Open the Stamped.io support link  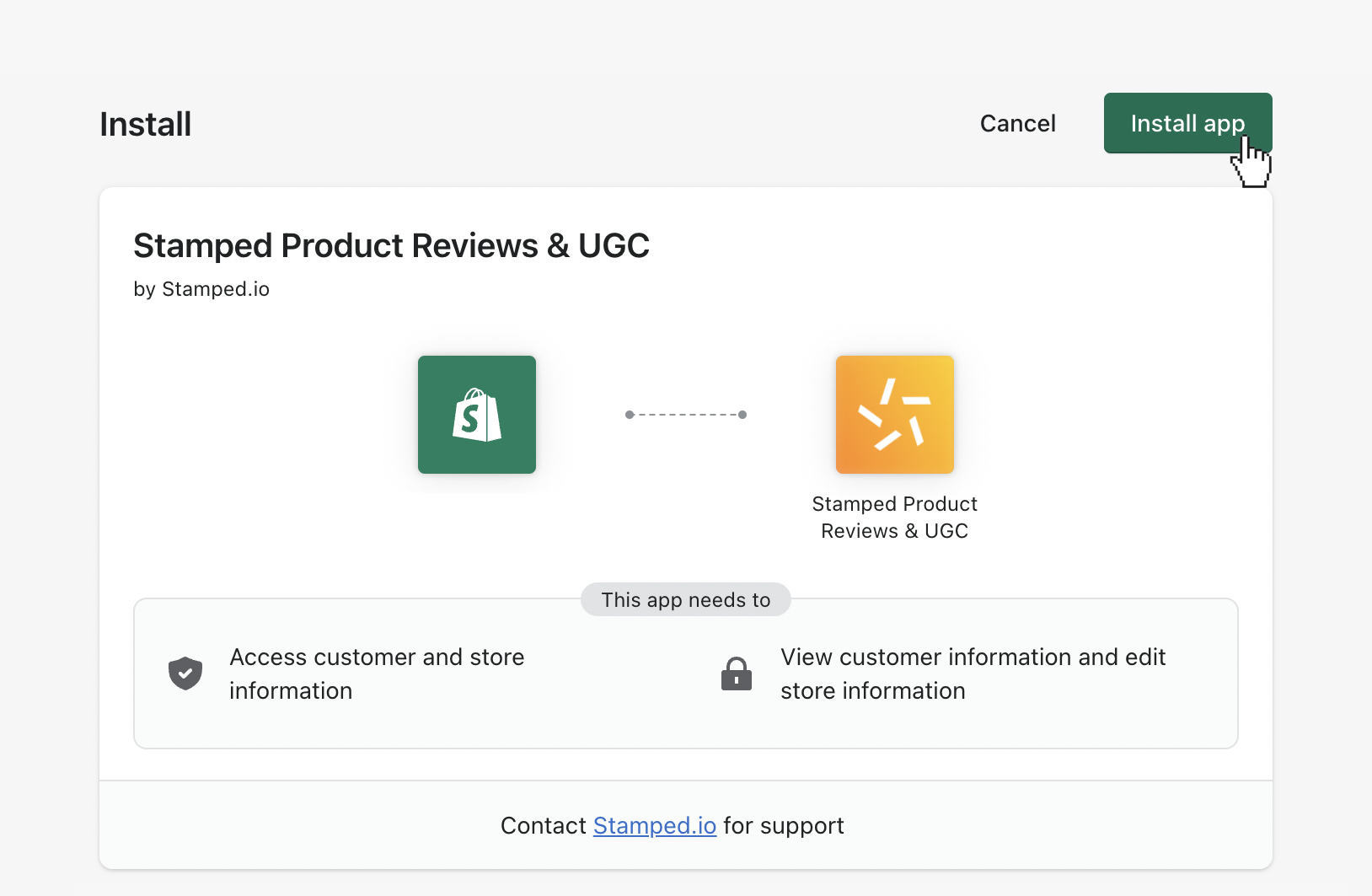(655, 825)
